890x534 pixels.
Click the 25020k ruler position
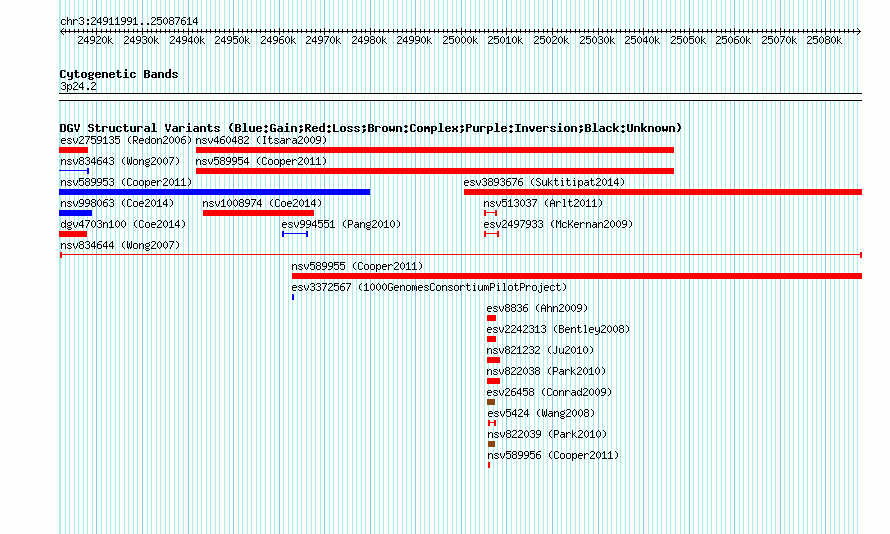(x=551, y=40)
